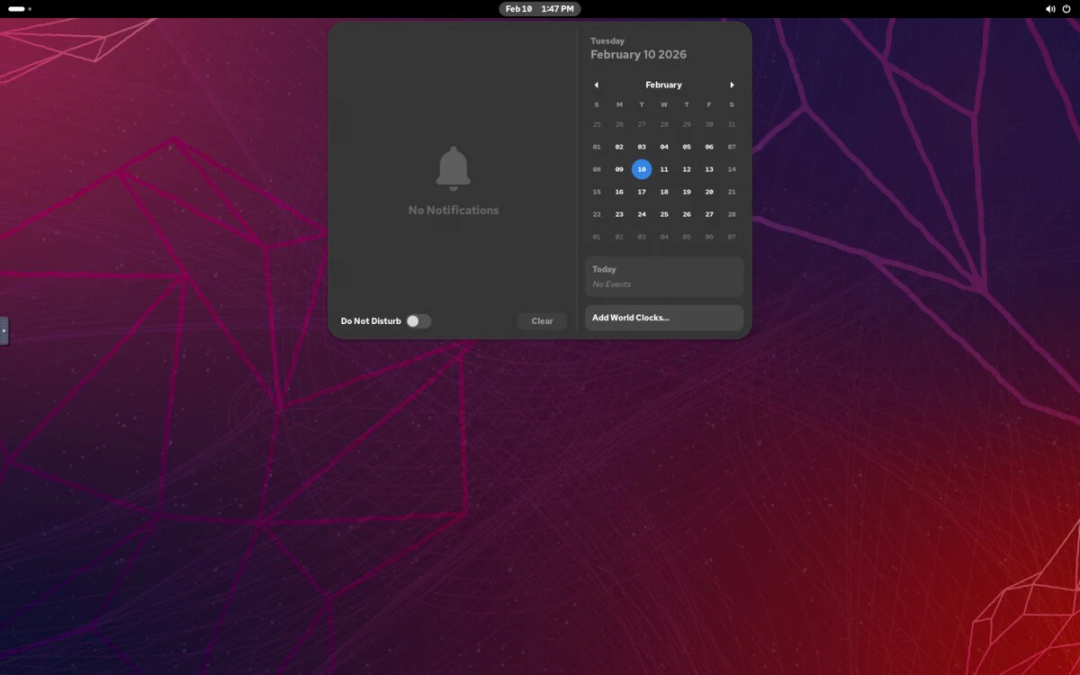Select February 20 in calendar
1080x675 pixels.
point(709,192)
